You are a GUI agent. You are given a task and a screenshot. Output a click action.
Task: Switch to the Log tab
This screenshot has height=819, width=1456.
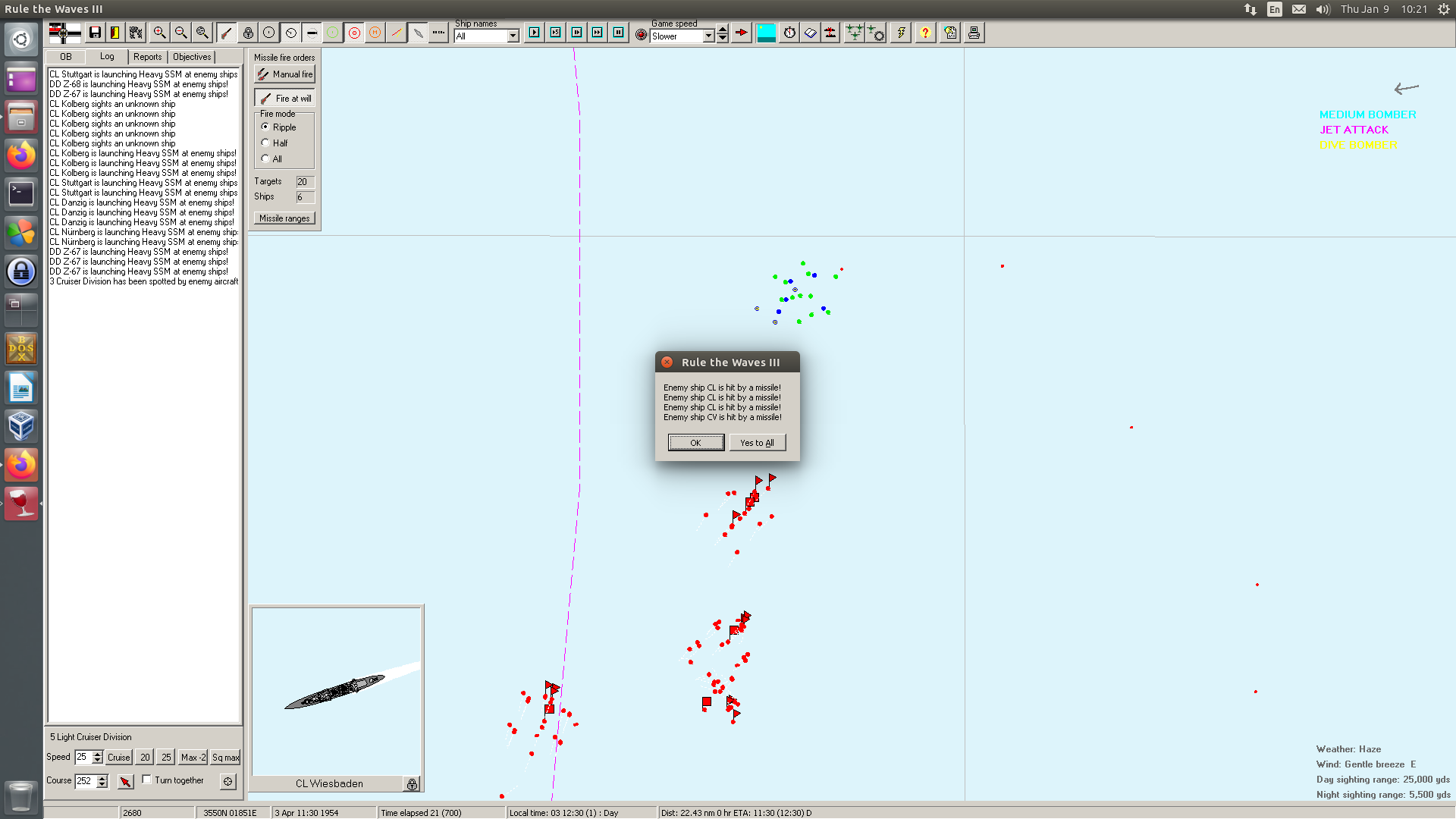pos(107,56)
